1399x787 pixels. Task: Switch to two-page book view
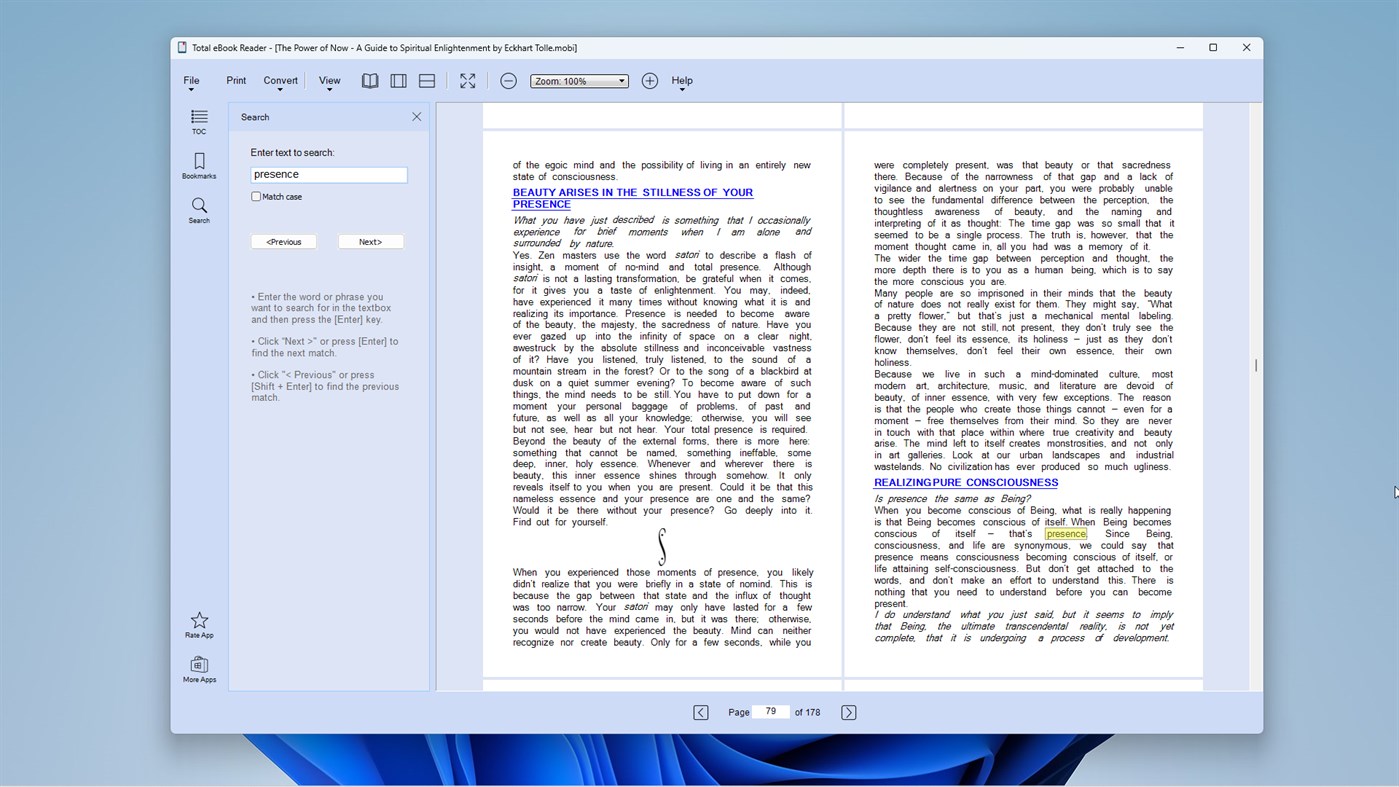pos(370,80)
